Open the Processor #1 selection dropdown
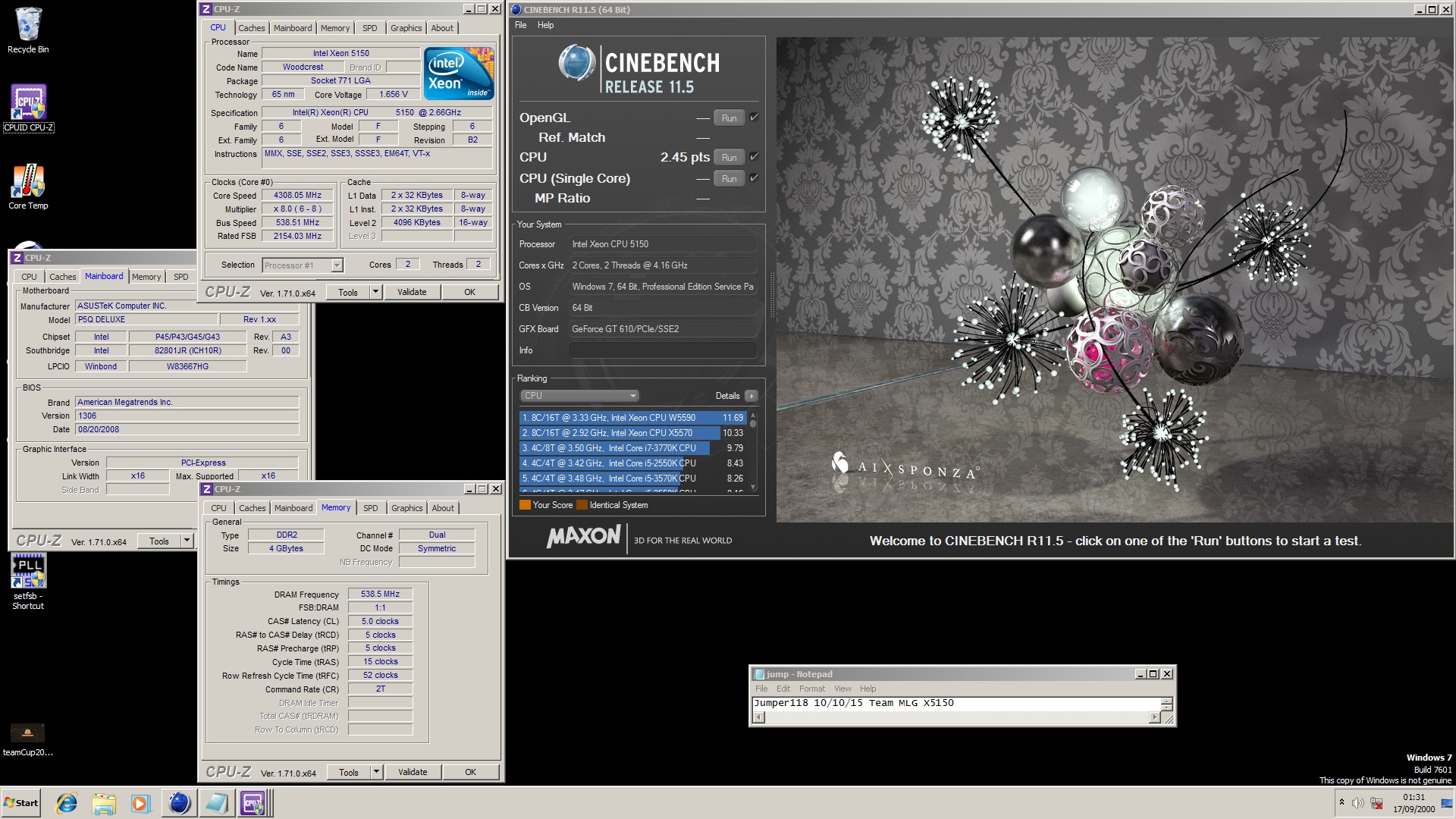 coord(303,265)
